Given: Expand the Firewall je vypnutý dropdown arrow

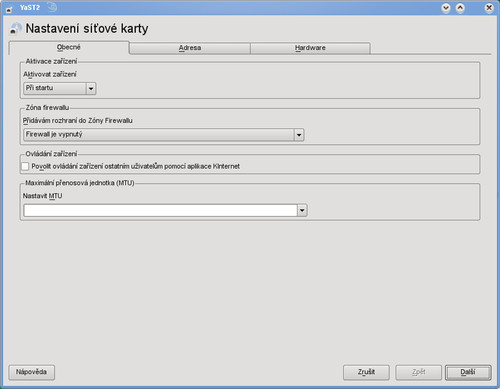Looking at the screenshot, I should point(299,135).
